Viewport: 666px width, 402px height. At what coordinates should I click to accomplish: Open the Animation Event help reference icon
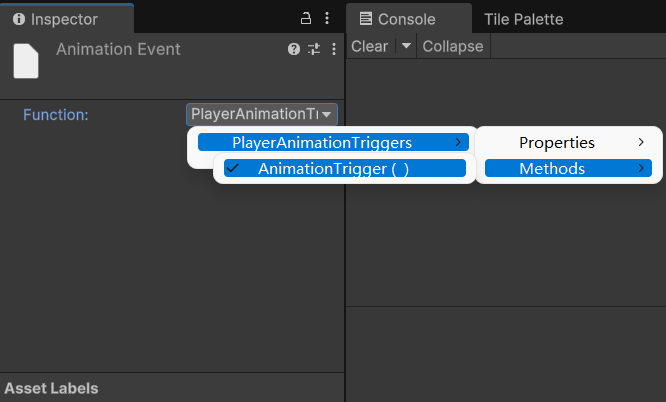(294, 49)
